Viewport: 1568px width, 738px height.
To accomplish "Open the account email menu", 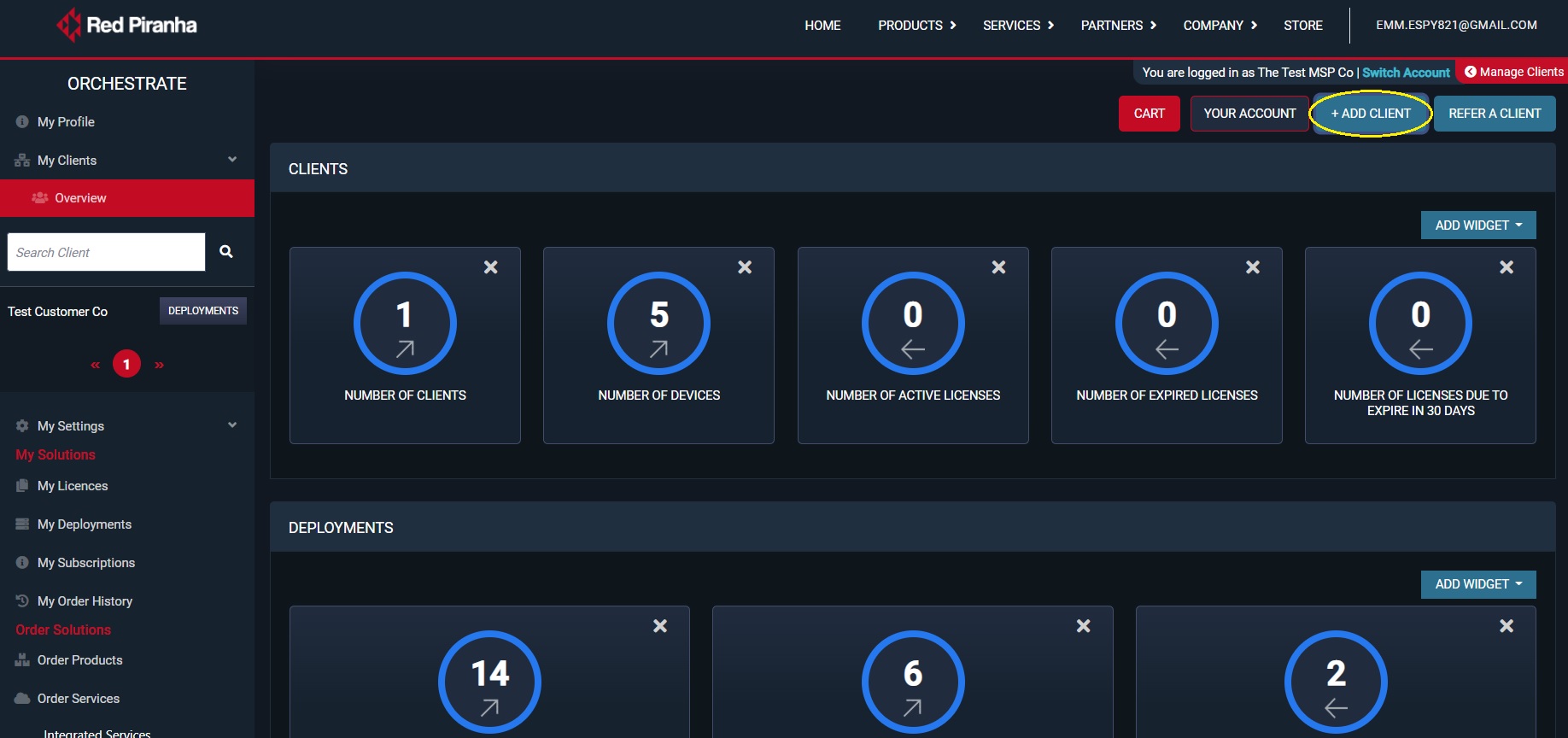I will [1456, 26].
